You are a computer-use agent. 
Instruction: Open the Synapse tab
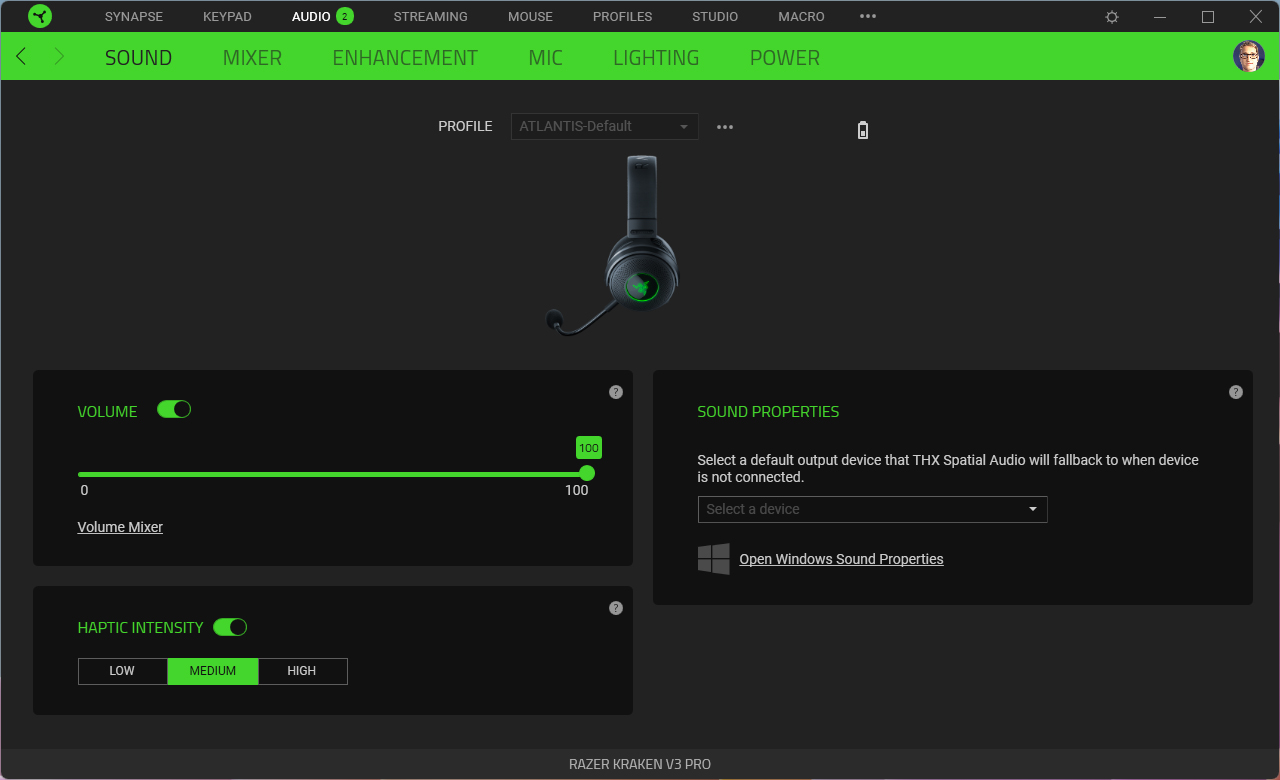134,17
